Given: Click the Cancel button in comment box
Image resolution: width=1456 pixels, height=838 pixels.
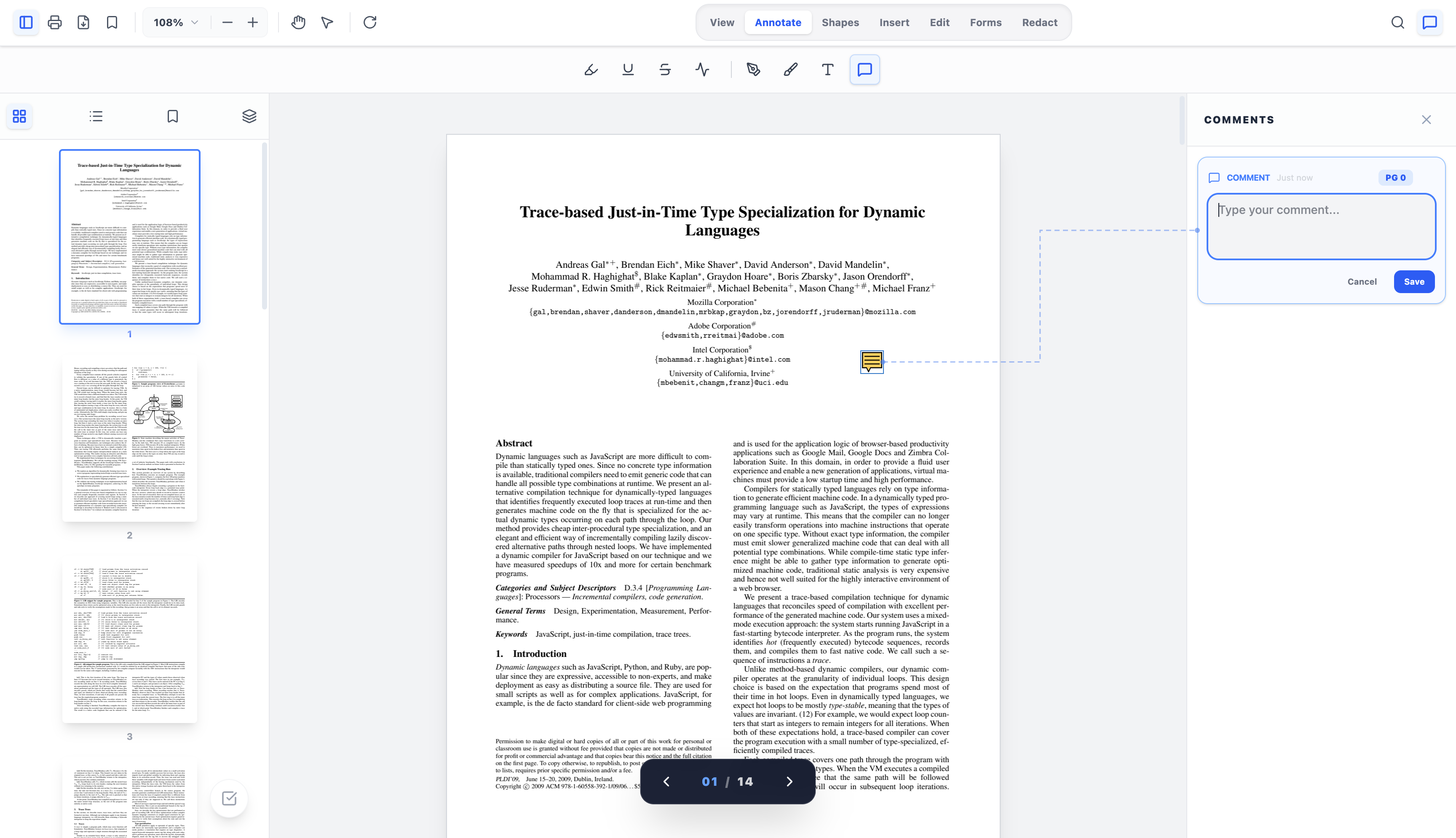Looking at the screenshot, I should pyautogui.click(x=1362, y=281).
